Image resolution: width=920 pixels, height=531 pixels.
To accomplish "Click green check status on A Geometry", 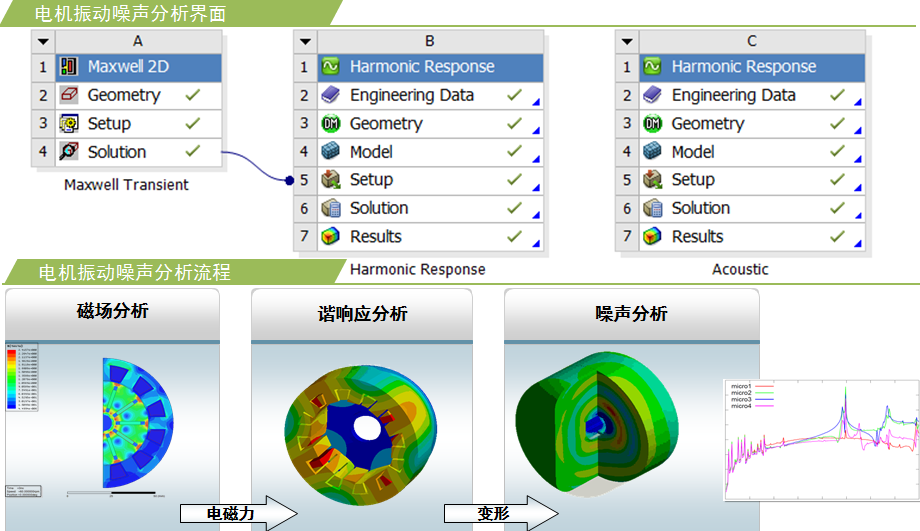I will click(x=193, y=94).
